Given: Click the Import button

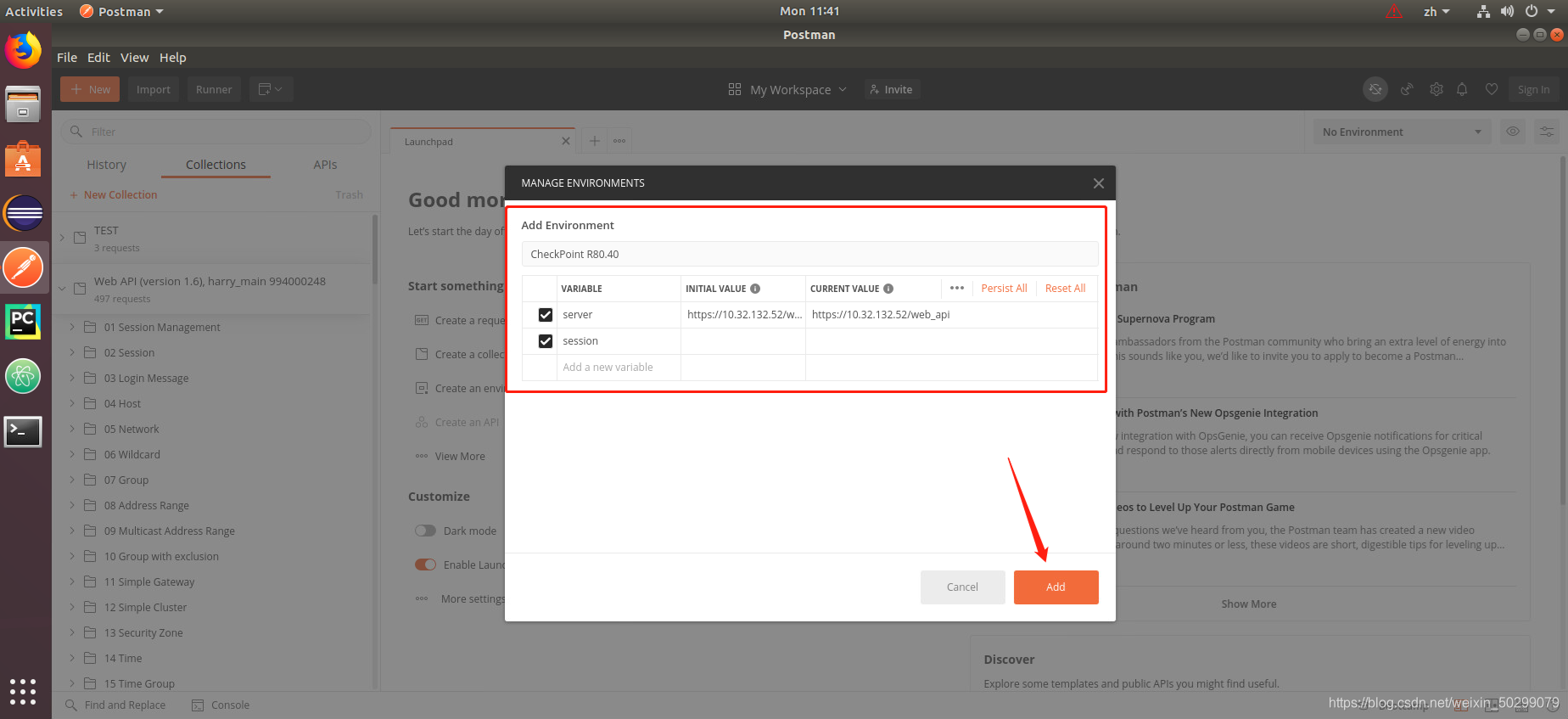Looking at the screenshot, I should pyautogui.click(x=154, y=89).
